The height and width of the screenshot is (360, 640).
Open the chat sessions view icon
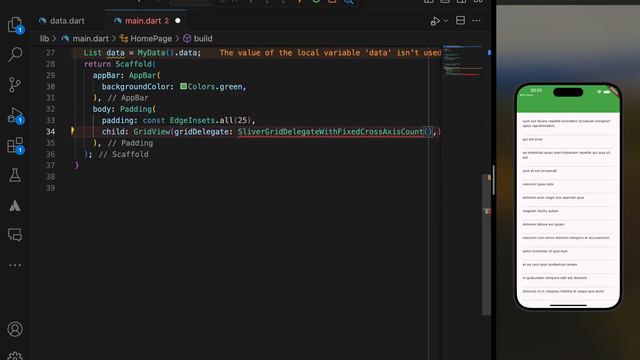[15, 235]
